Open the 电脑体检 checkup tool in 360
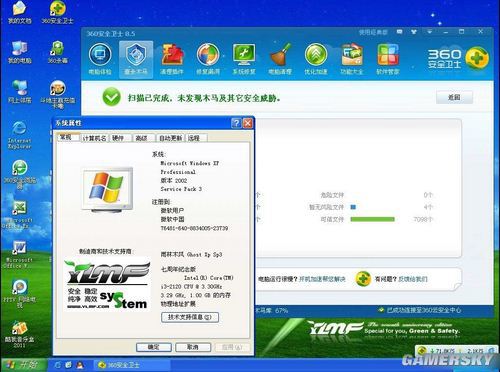Image resolution: width=500 pixels, height=372 pixels. pos(100,59)
